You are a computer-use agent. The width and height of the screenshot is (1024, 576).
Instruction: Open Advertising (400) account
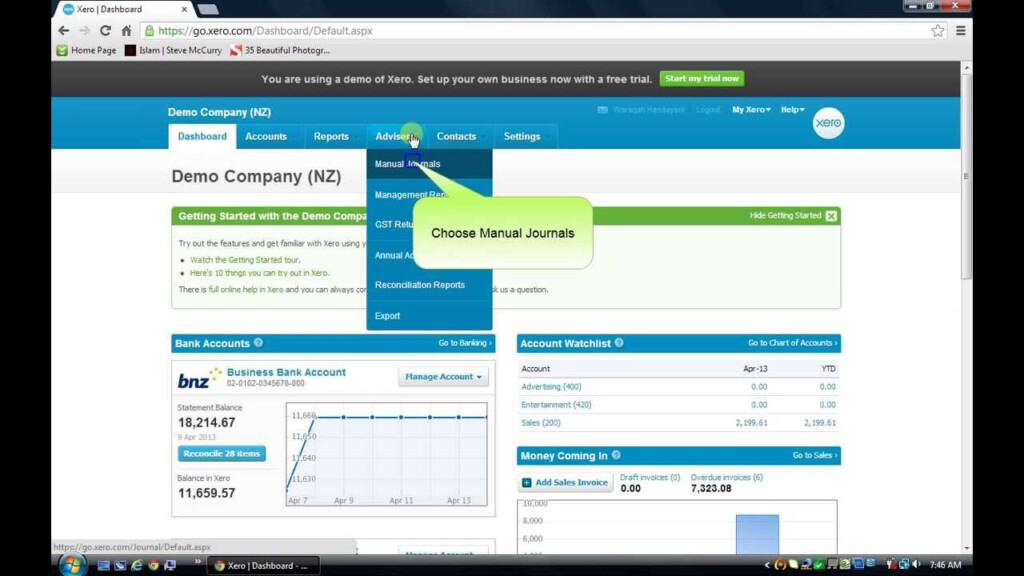(x=551, y=387)
